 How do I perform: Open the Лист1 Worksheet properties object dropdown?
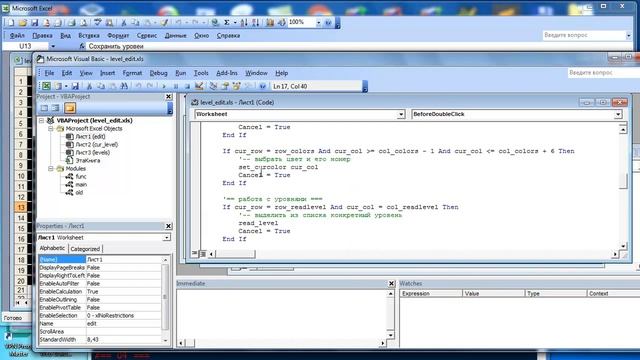tap(167, 238)
